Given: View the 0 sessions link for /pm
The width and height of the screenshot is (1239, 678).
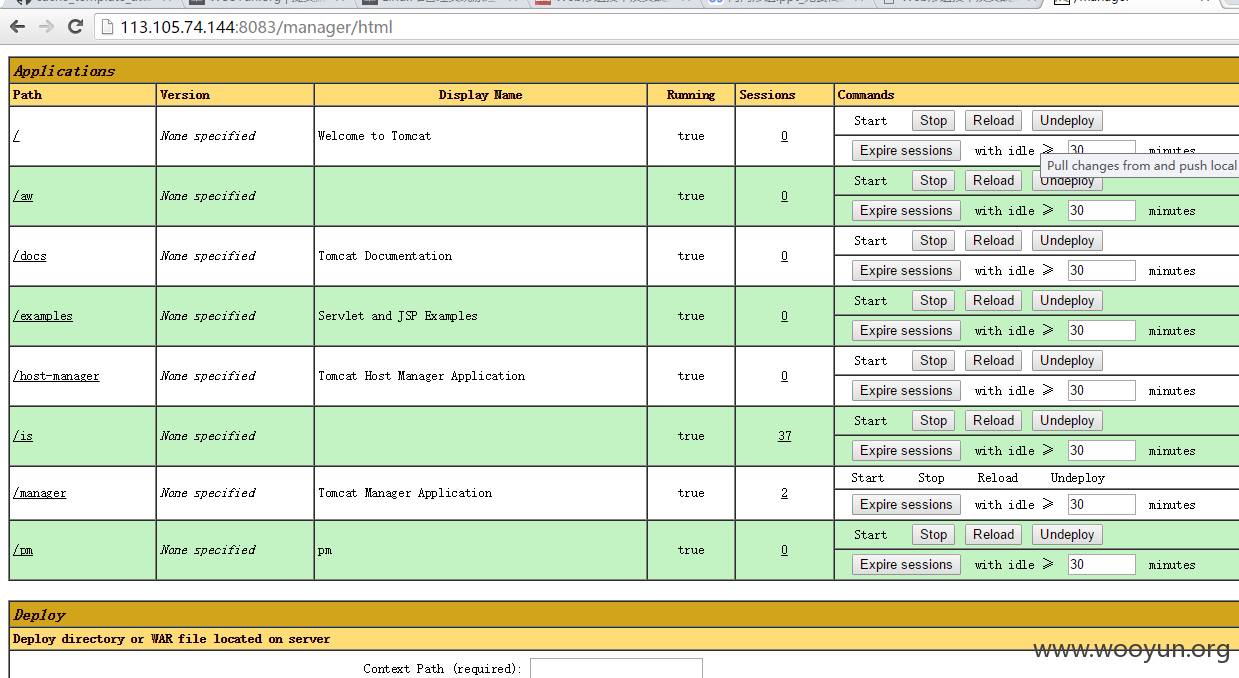Looking at the screenshot, I should click(x=784, y=550).
